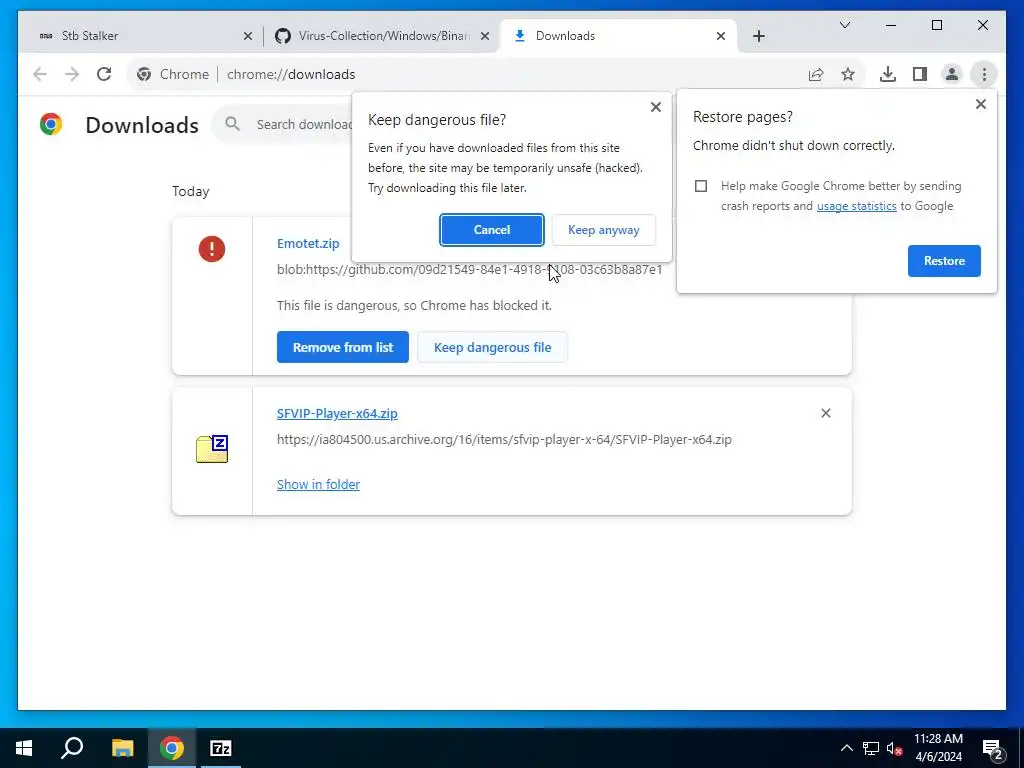Viewport: 1024px width, 768px height.
Task: Open 7-Zip from the taskbar
Action: coord(221,748)
